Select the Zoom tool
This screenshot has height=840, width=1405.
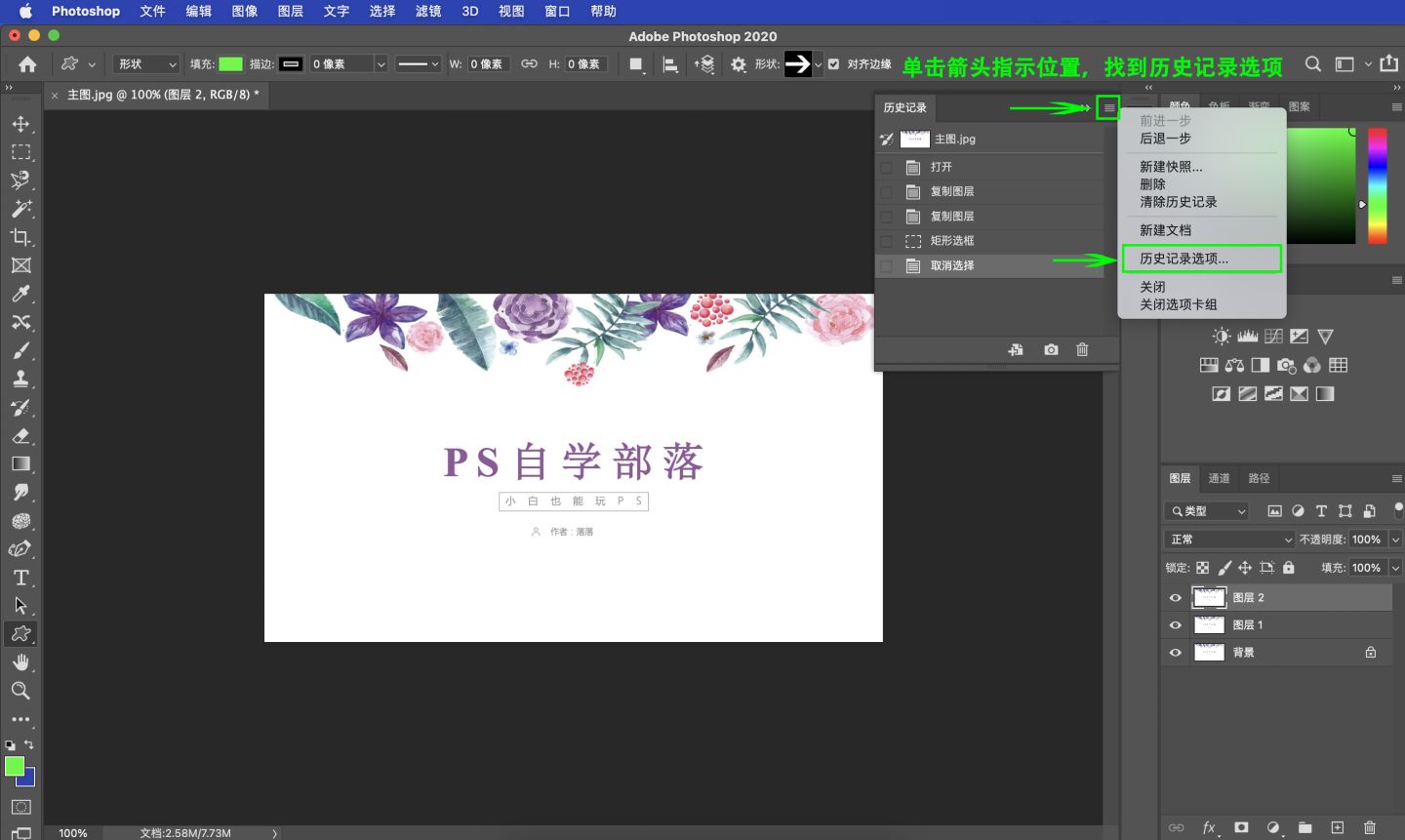pos(20,691)
